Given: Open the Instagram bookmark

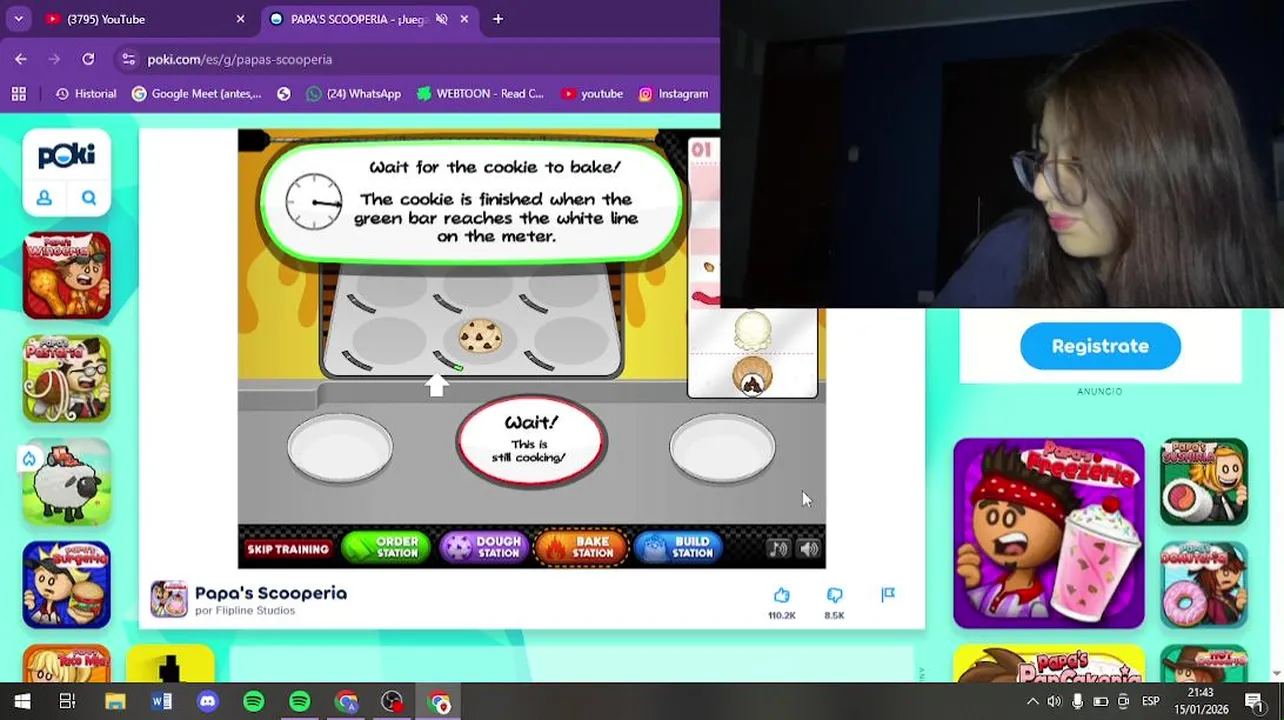Looking at the screenshot, I should click(x=673, y=94).
